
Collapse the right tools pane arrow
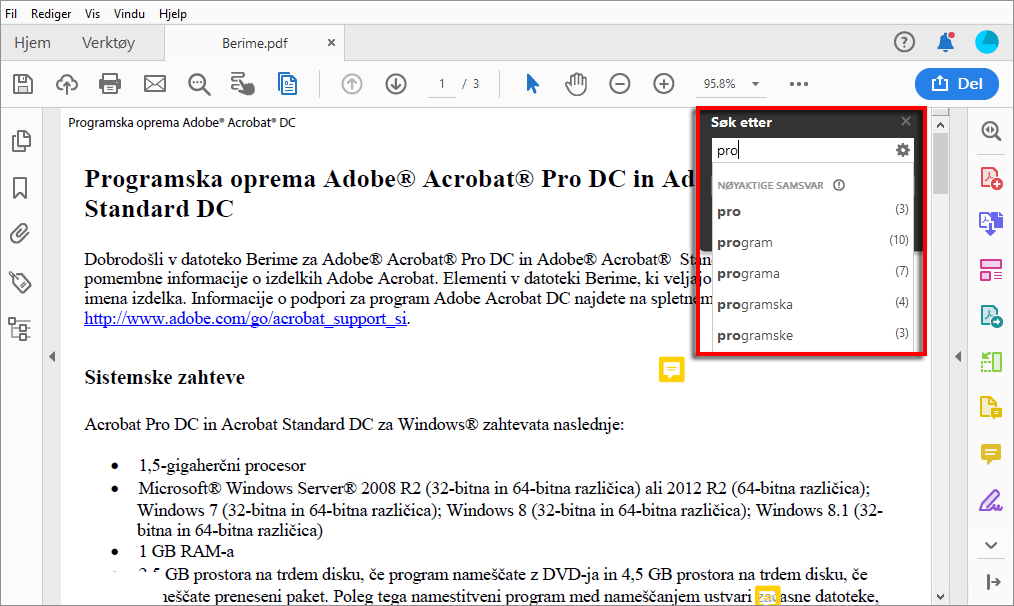point(958,356)
